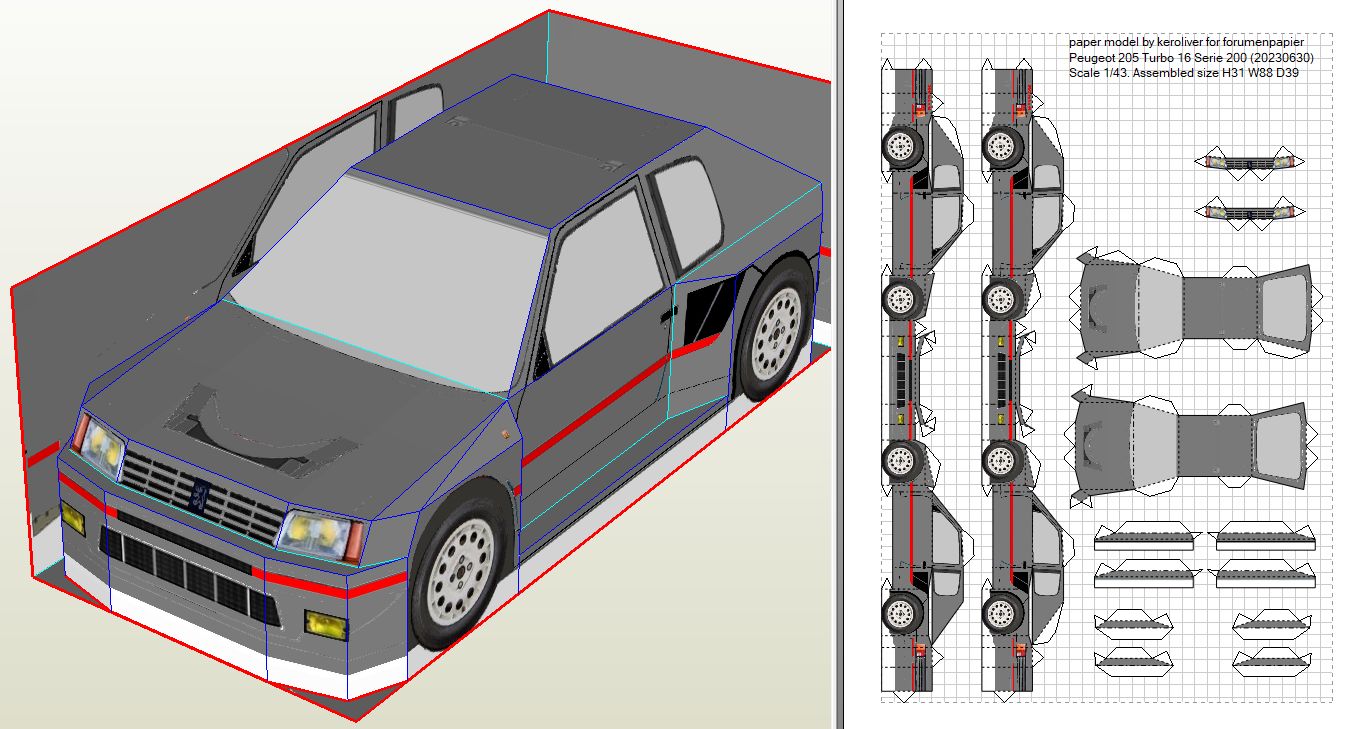This screenshot has height=729, width=1347.
Task: Select the headlight nearest the front wheel
Action: click(318, 535)
